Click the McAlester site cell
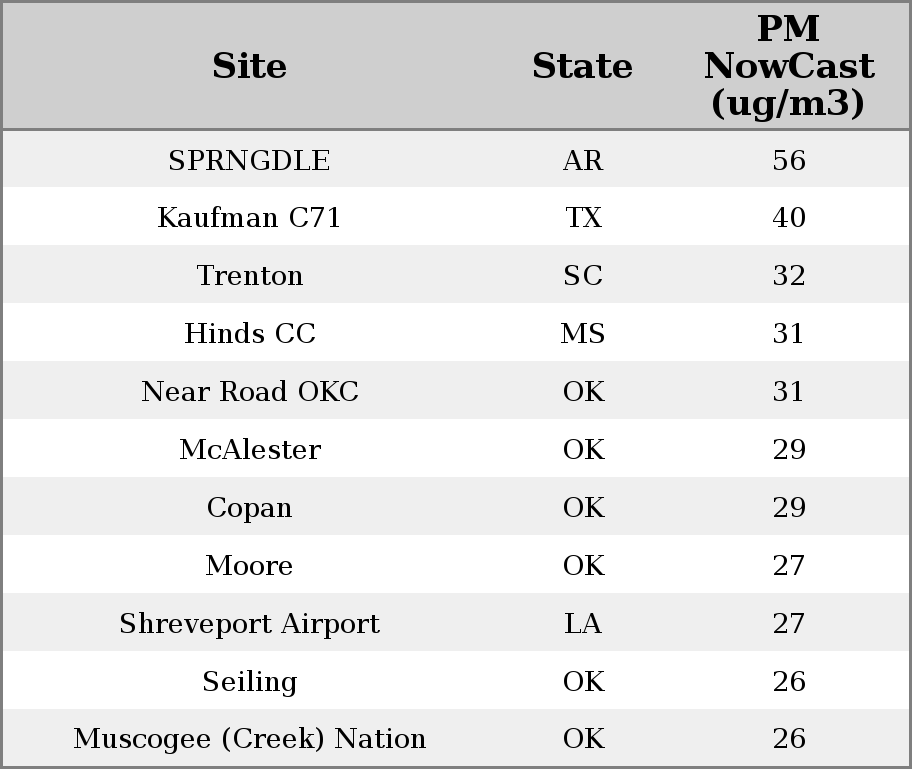Screen dimensions: 912x769 pos(249,450)
